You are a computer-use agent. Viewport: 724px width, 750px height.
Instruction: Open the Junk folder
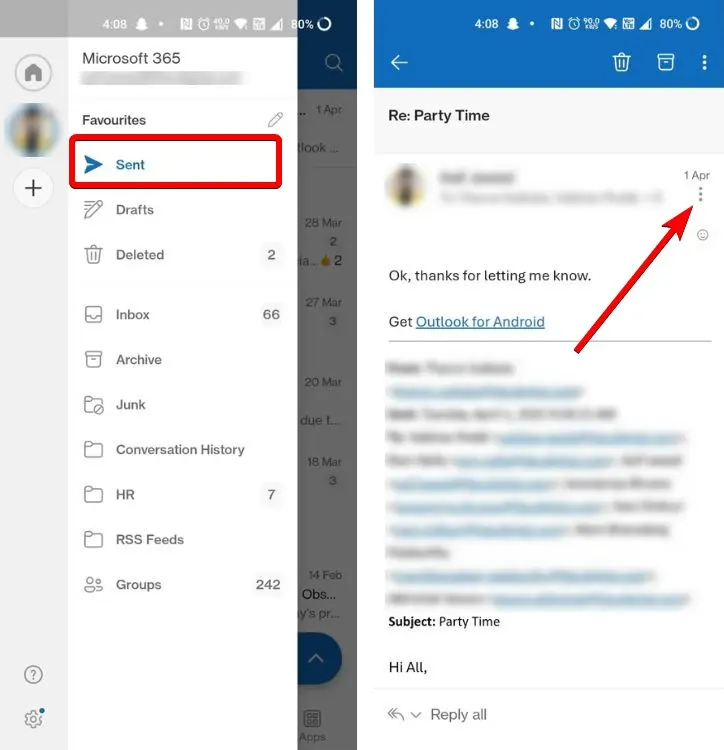pos(183,405)
